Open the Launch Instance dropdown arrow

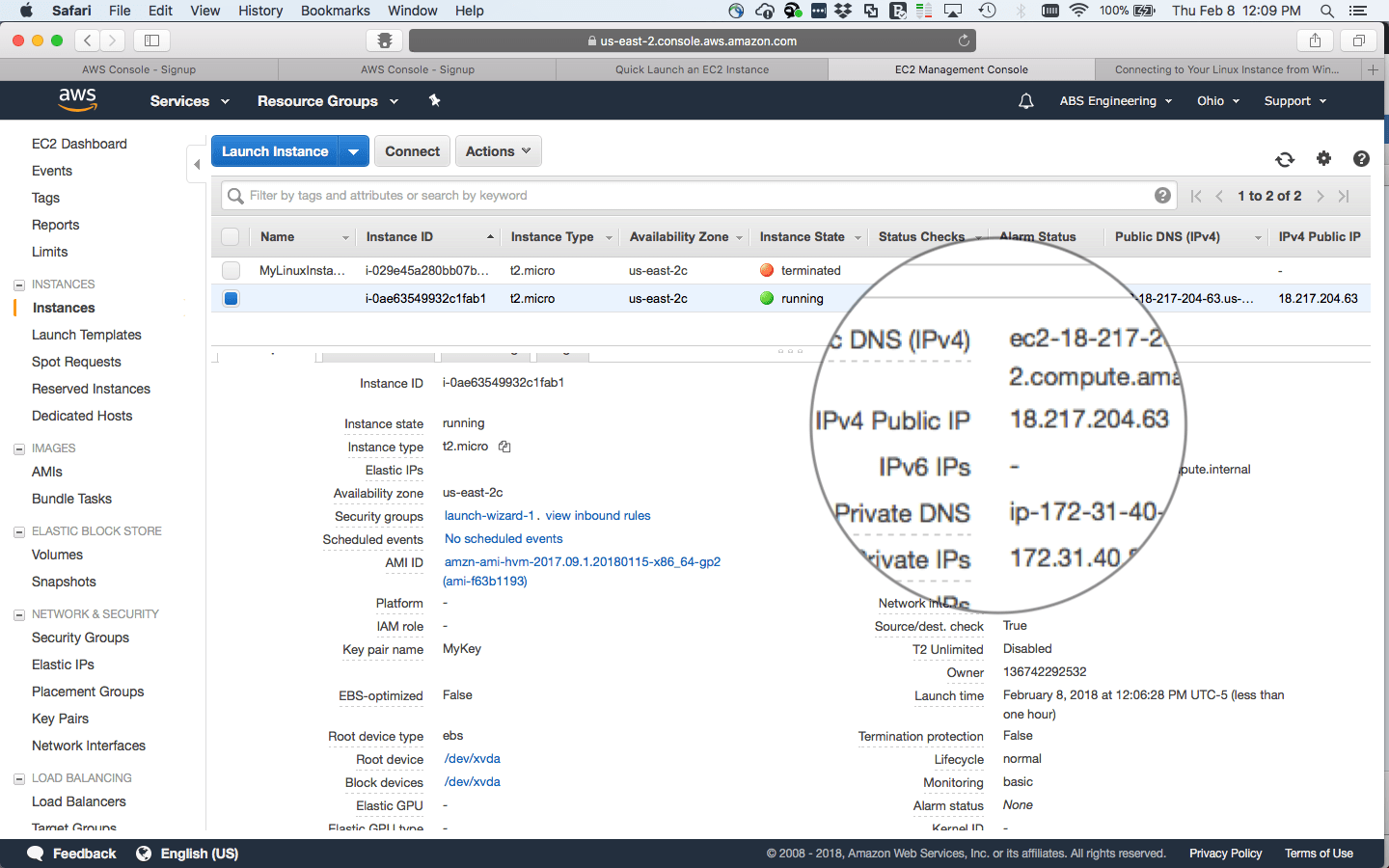pyautogui.click(x=354, y=151)
